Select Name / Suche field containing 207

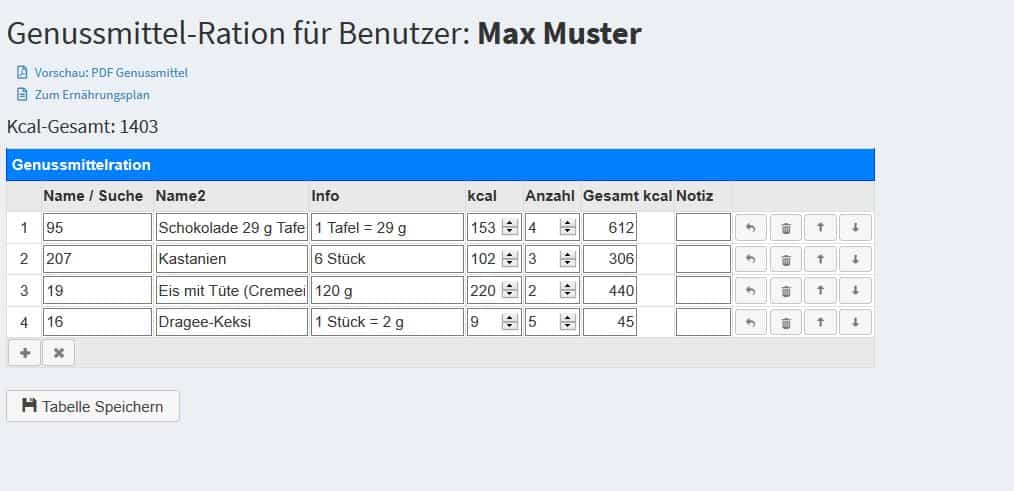pos(98,259)
